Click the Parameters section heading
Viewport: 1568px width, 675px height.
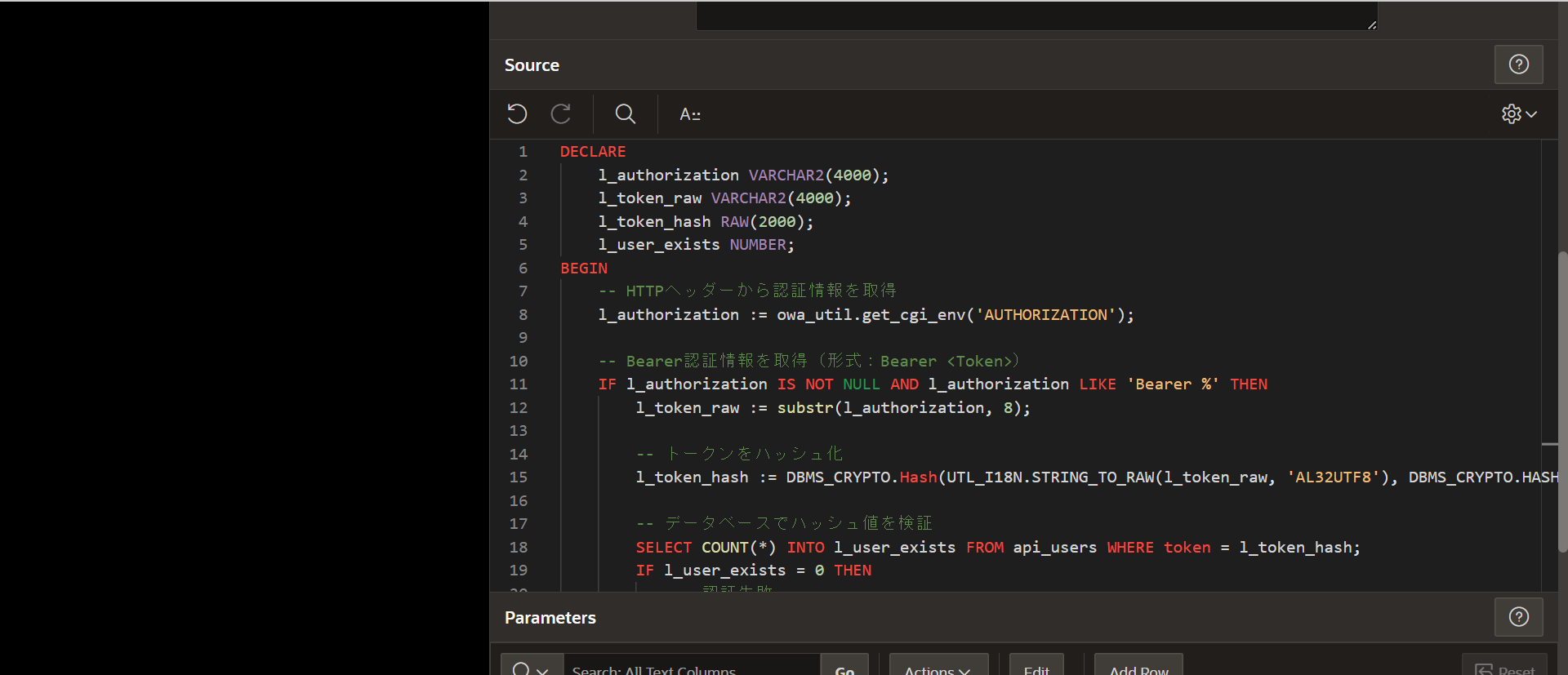pyautogui.click(x=550, y=618)
